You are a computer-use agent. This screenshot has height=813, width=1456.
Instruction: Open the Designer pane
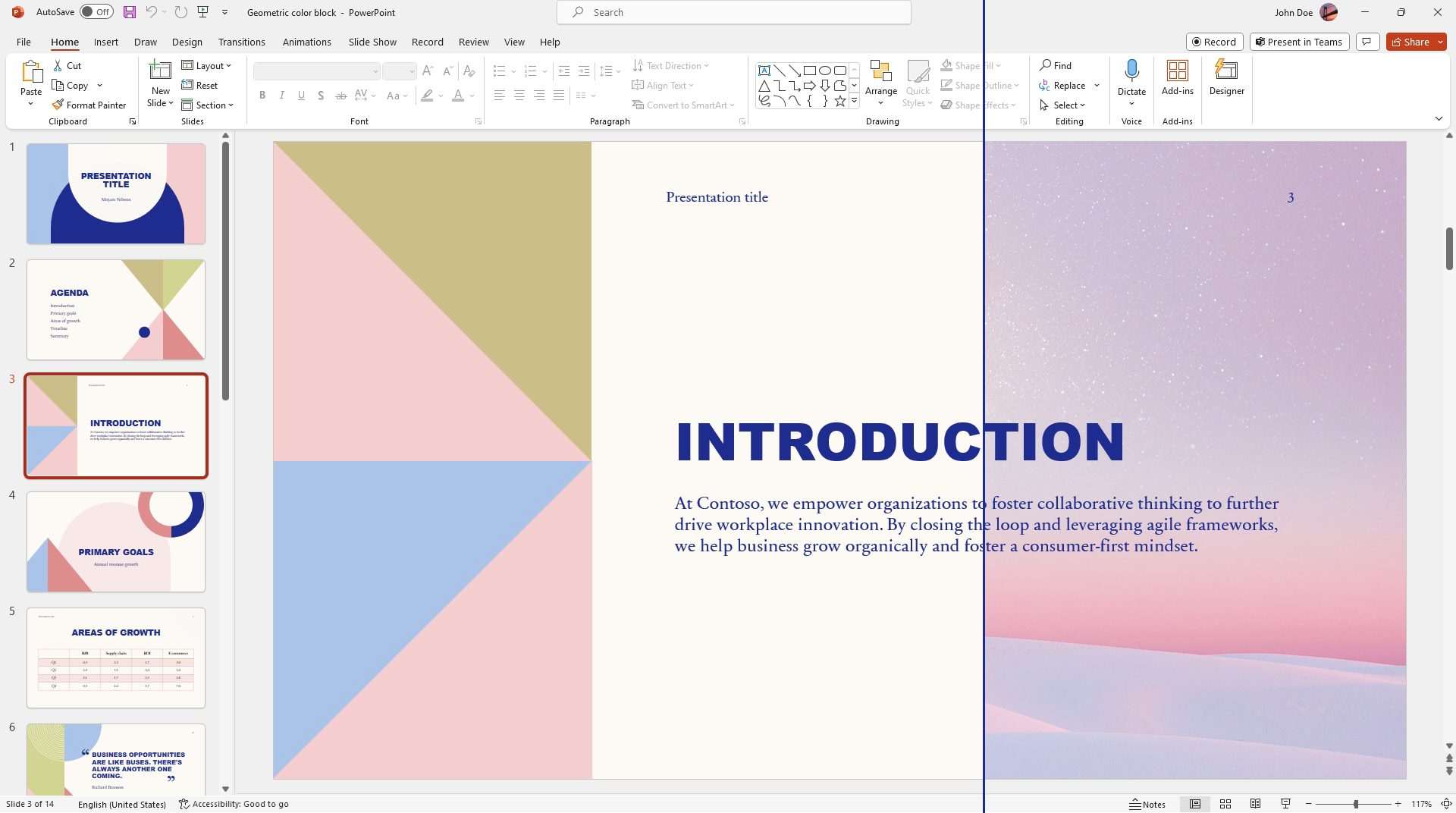pyautogui.click(x=1226, y=79)
